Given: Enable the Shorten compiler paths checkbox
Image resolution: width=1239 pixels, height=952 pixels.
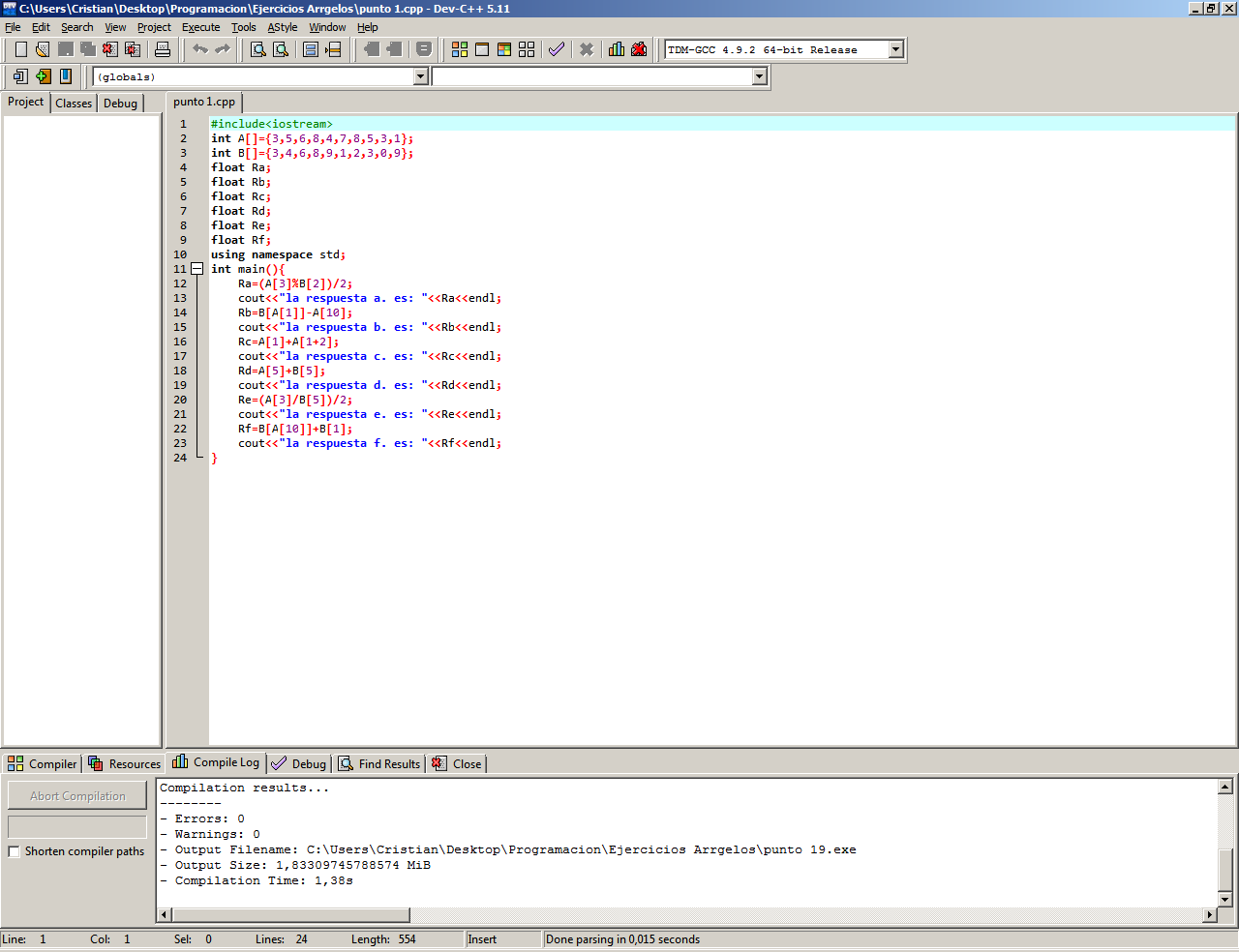Looking at the screenshot, I should pos(14,851).
